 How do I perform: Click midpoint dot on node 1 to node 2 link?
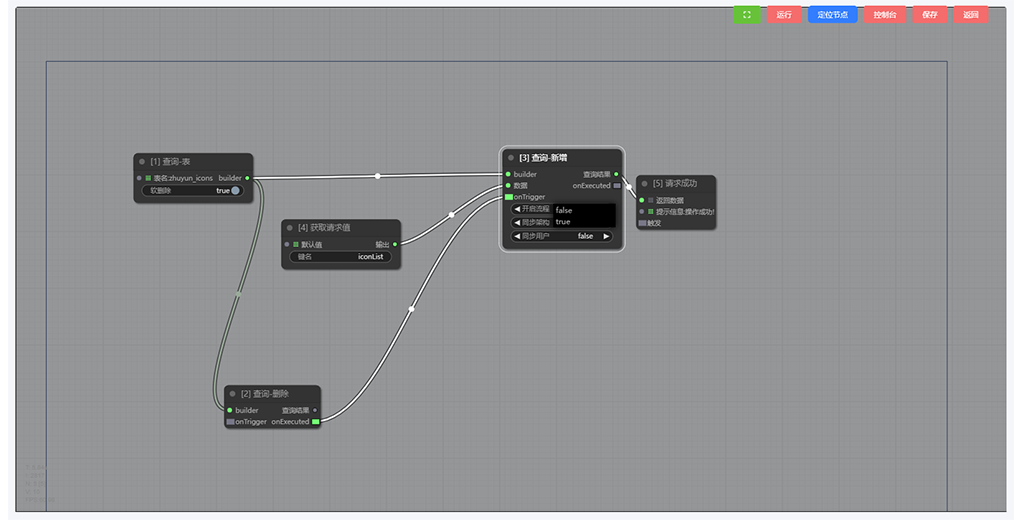pos(238,294)
